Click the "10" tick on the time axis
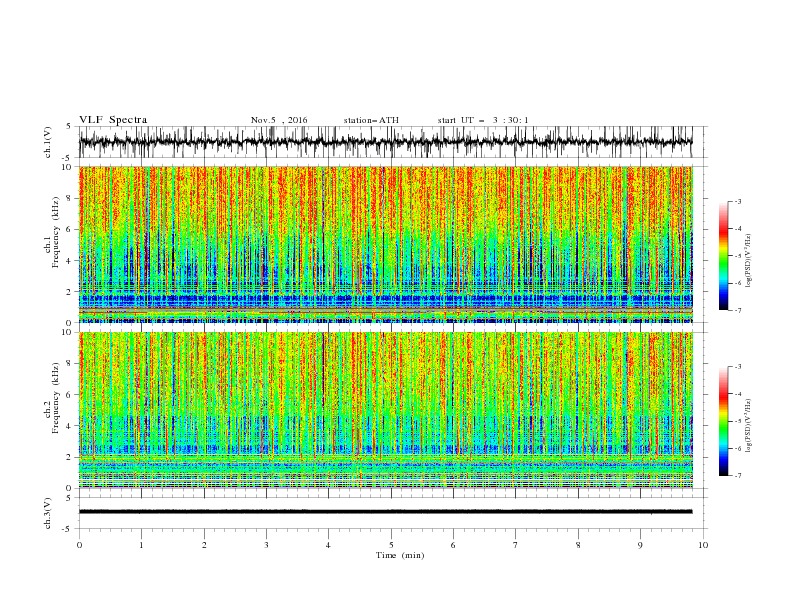Image resolution: width=792 pixels, height=612 pixels. coord(703,545)
